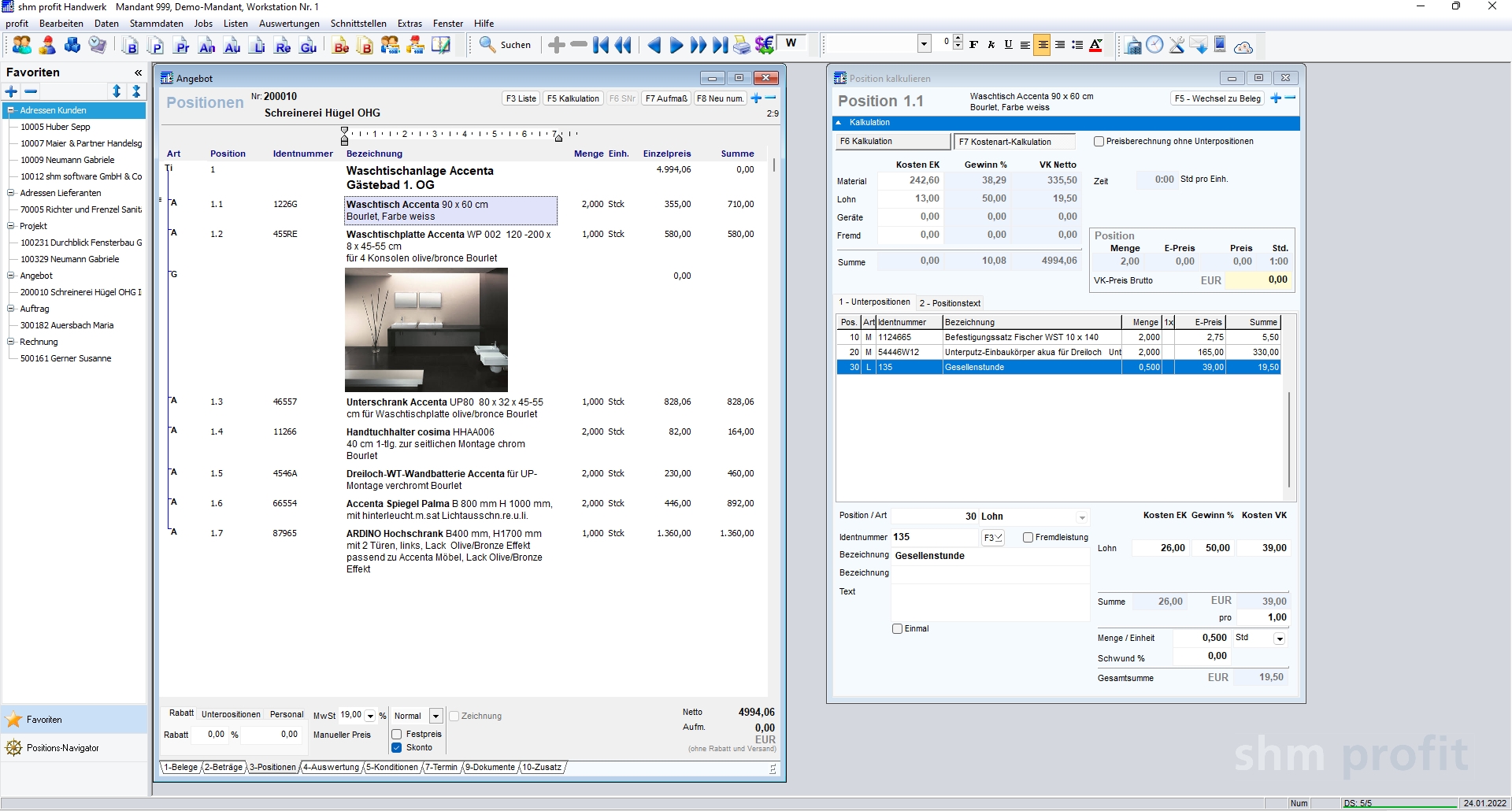1512x811 pixels.
Task: Open the Gu (Gutschrift) document icon
Action: pos(308,46)
